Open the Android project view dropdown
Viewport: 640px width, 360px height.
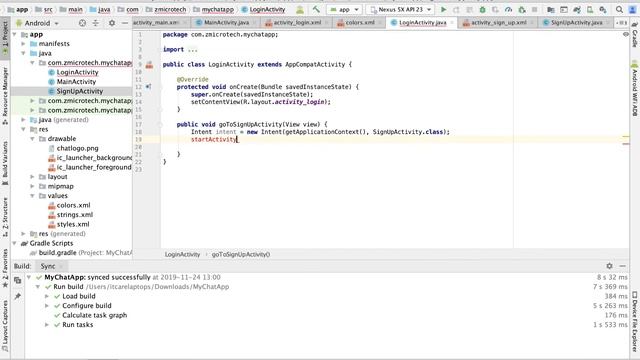coord(37,23)
